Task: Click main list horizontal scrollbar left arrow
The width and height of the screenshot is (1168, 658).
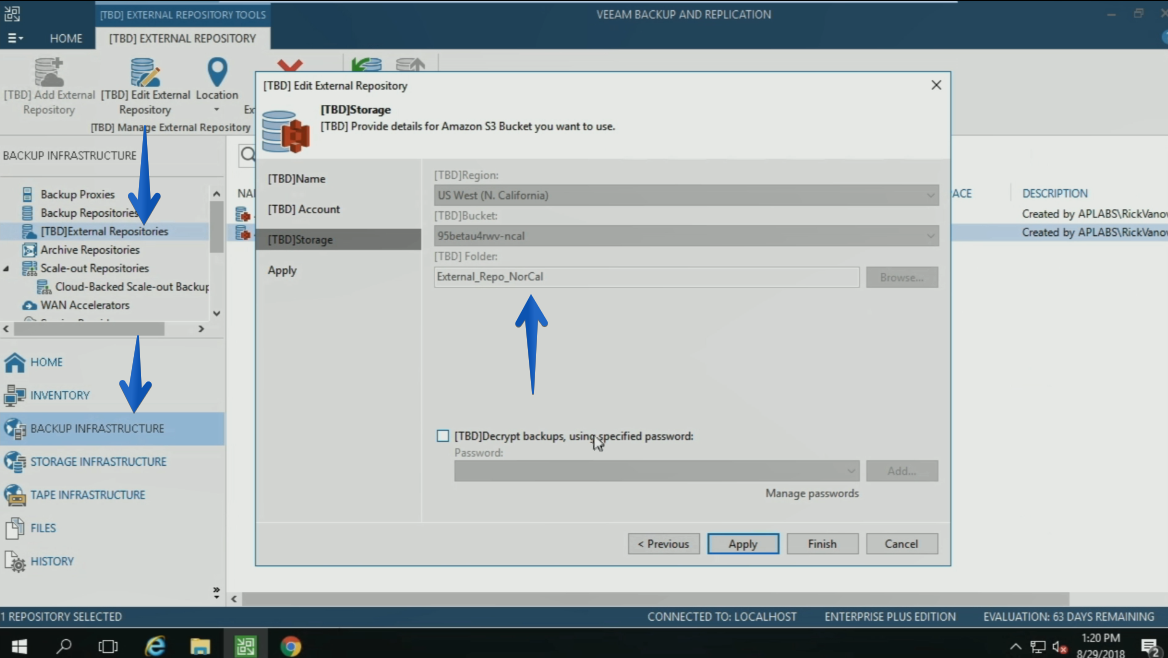Action: [x=234, y=598]
